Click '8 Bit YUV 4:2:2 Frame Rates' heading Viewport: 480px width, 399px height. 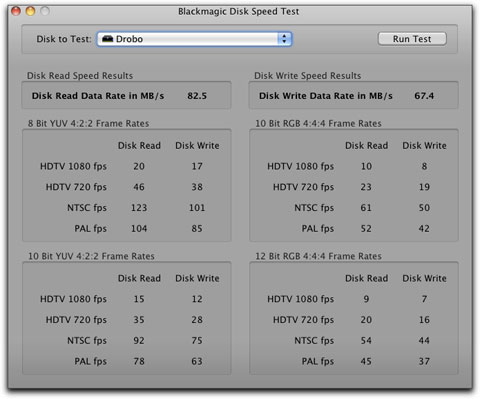88,123
